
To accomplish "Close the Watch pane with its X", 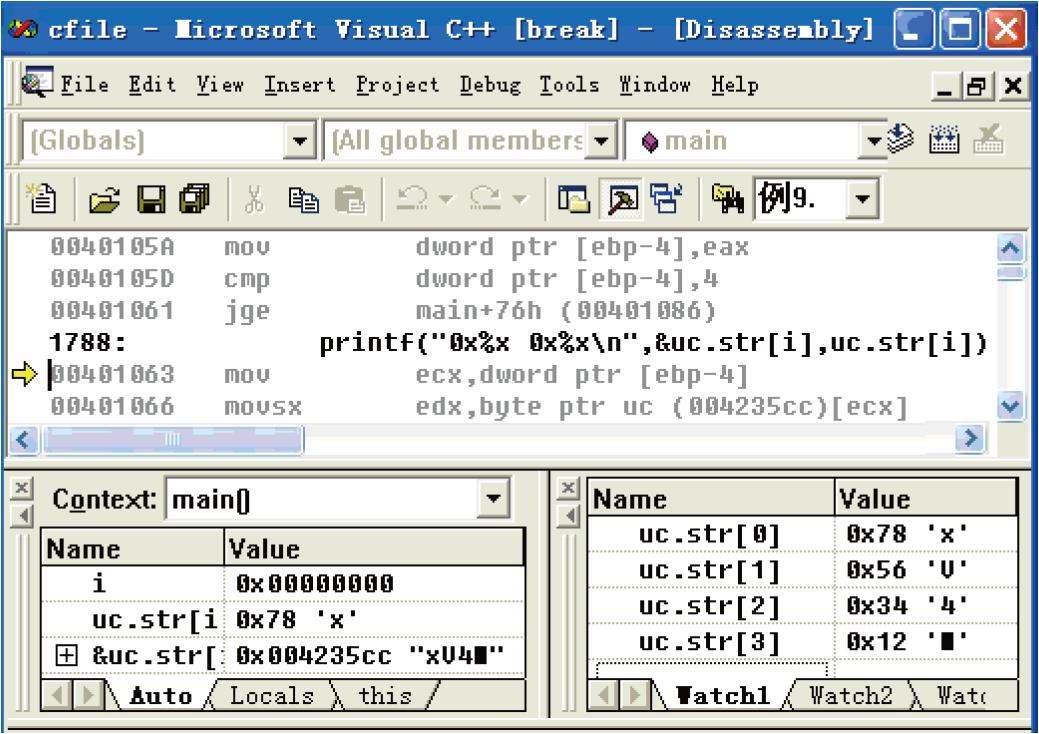I will point(567,488).
